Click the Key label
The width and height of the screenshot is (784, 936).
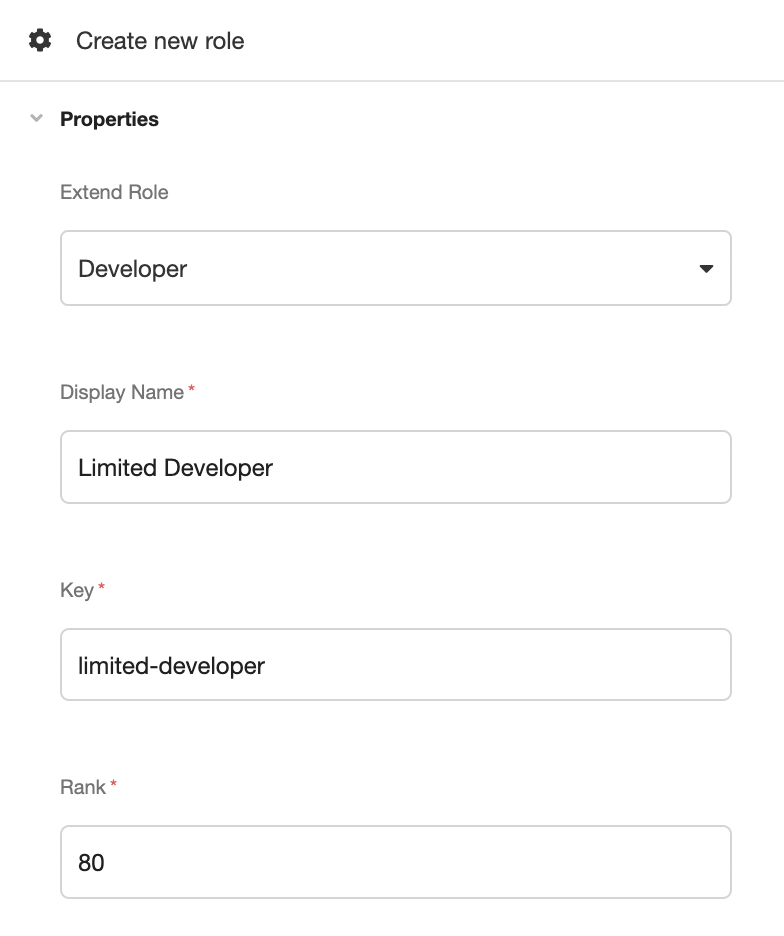pyautogui.click(x=77, y=590)
